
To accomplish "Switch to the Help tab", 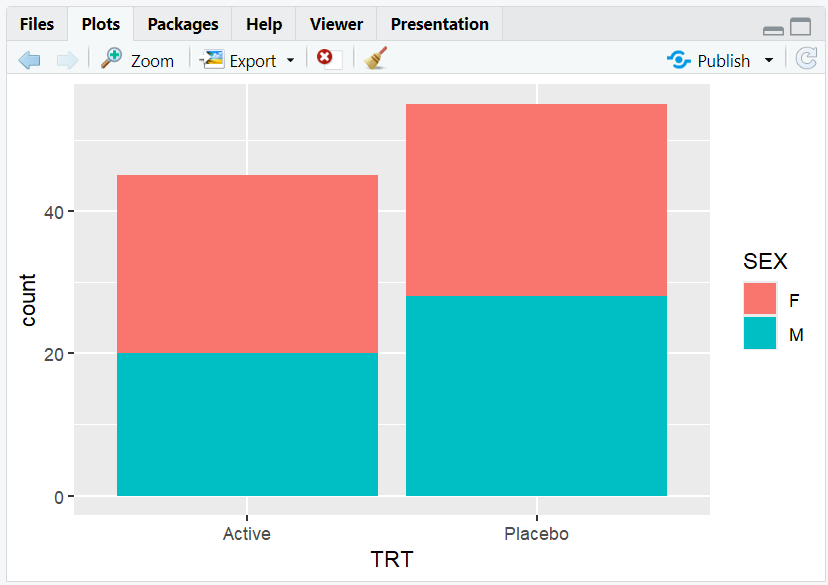I will pyautogui.click(x=264, y=24).
